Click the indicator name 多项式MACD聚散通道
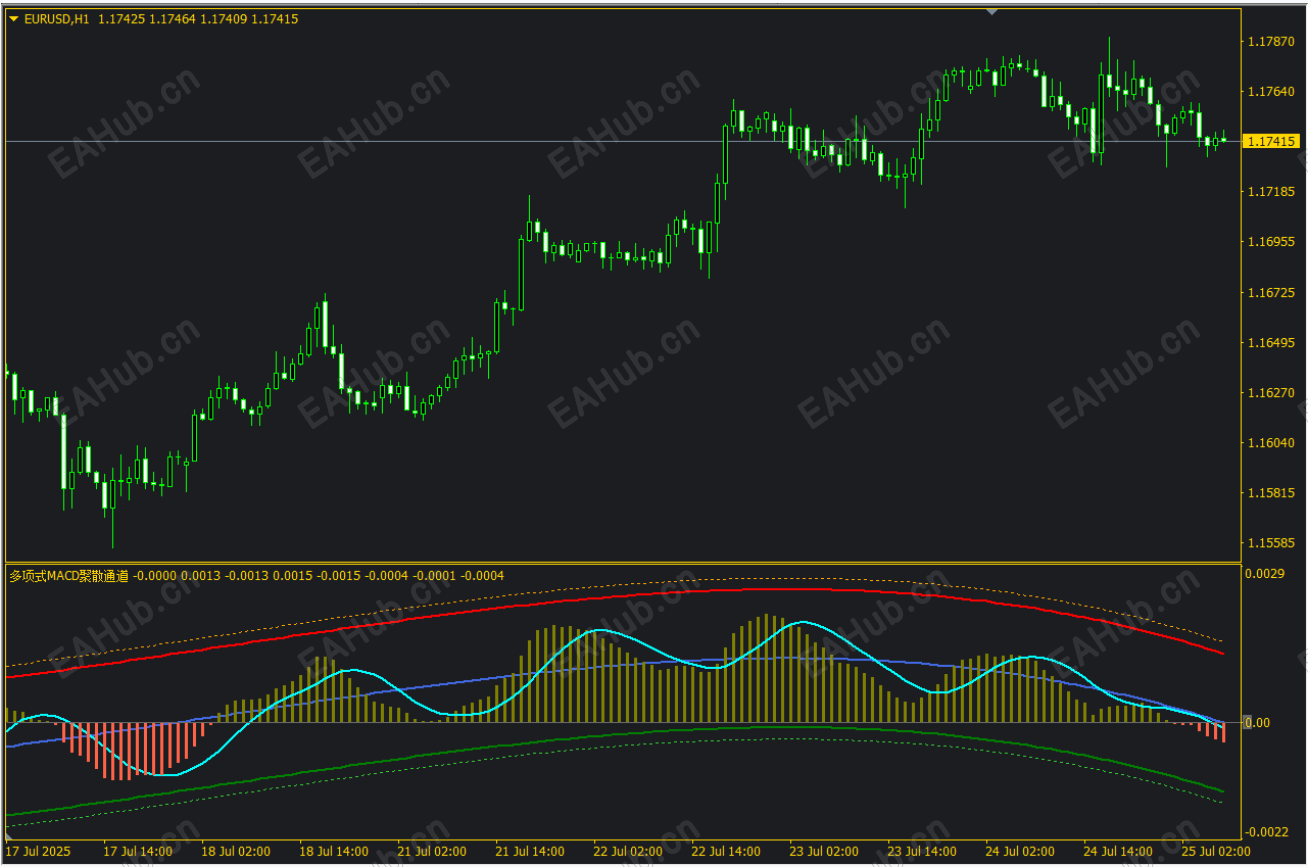The image size is (1308, 867). pyautogui.click(x=69, y=576)
